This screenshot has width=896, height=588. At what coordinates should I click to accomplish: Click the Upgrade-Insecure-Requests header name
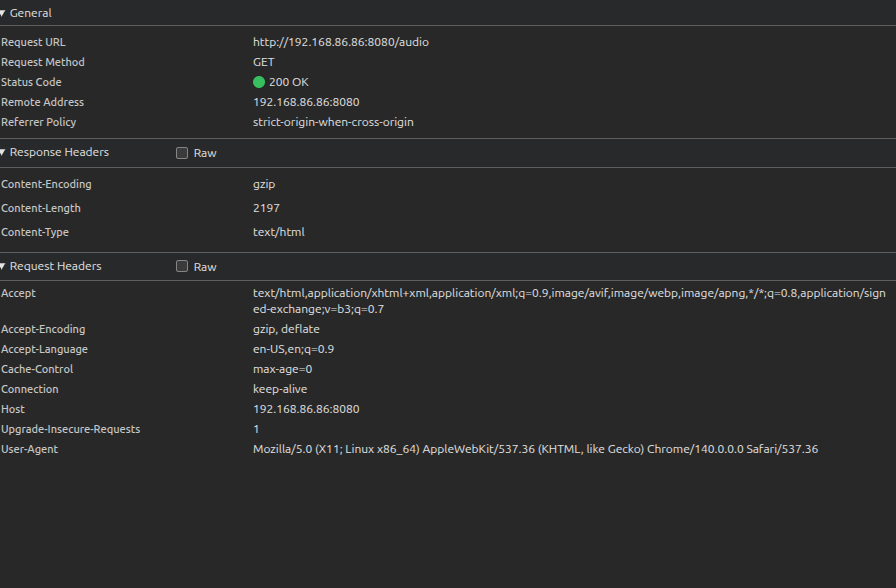(70, 429)
